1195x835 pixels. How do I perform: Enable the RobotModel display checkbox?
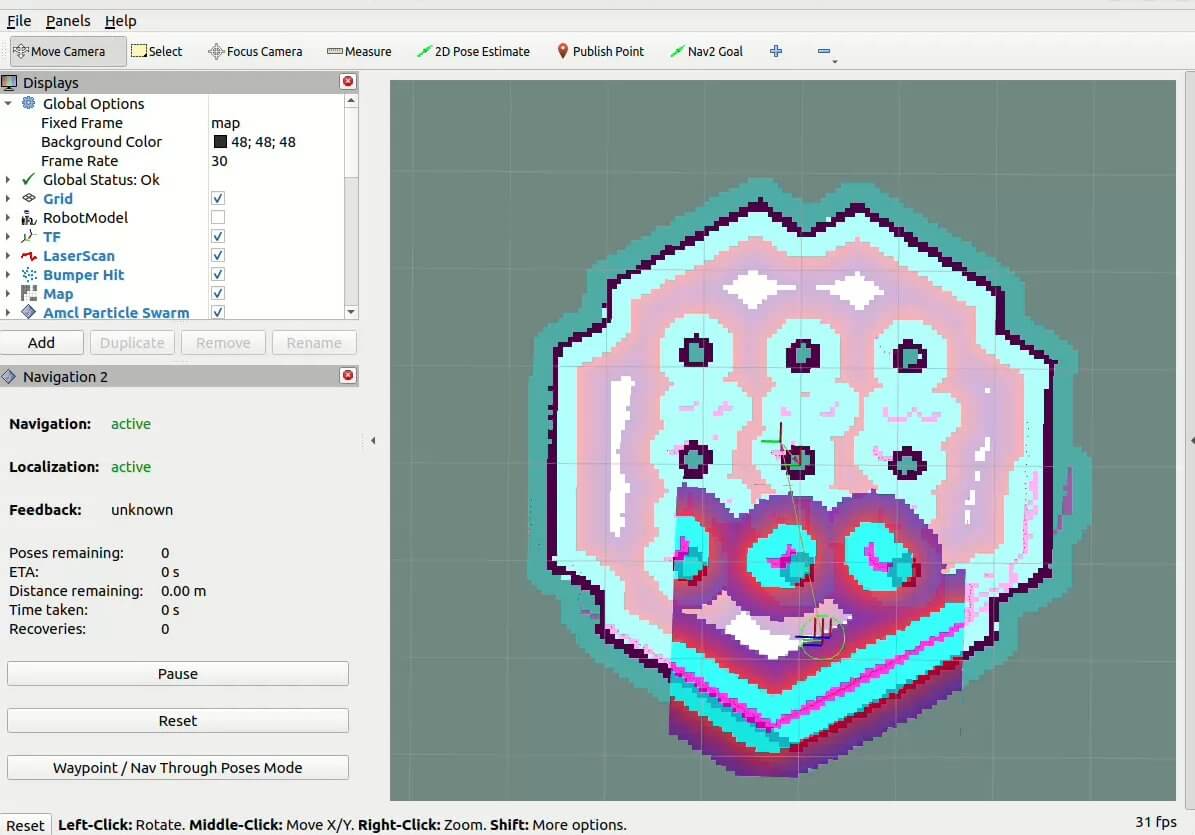(218, 218)
